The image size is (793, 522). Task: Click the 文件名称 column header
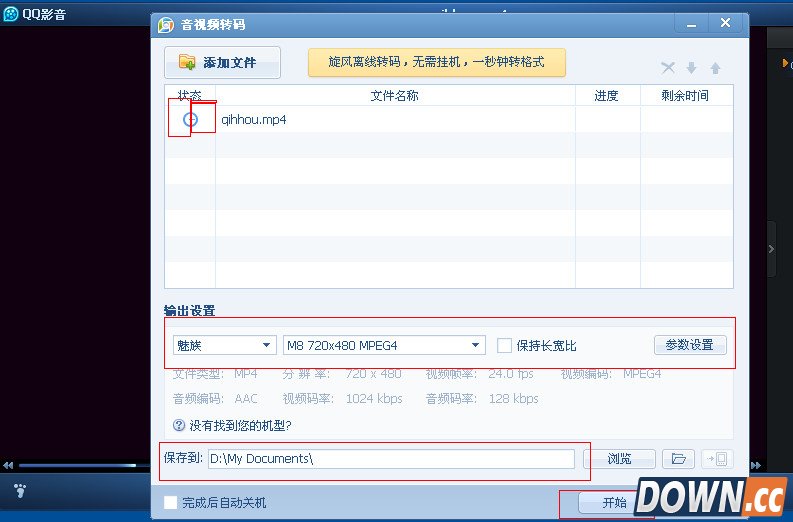point(395,96)
